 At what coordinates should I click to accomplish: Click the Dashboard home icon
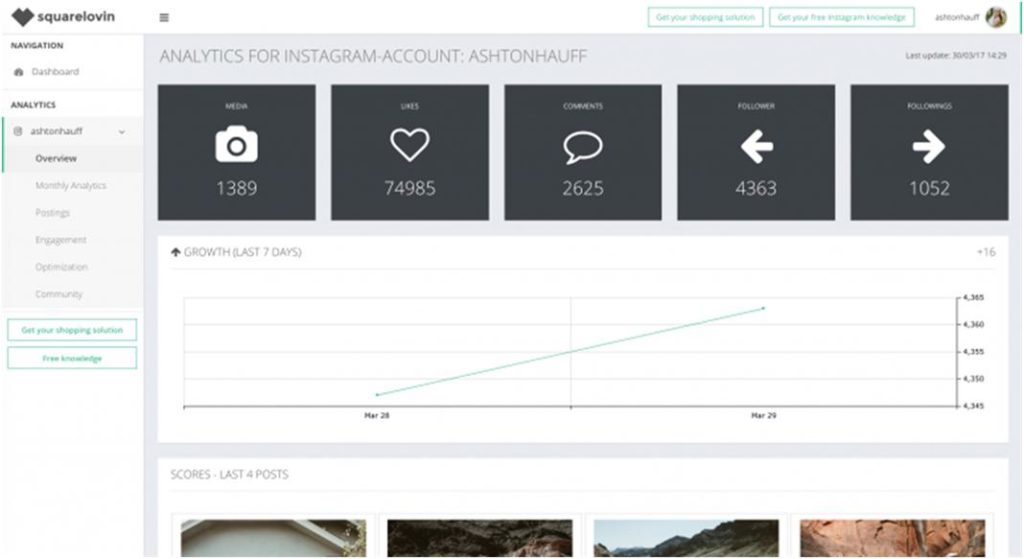(18, 72)
